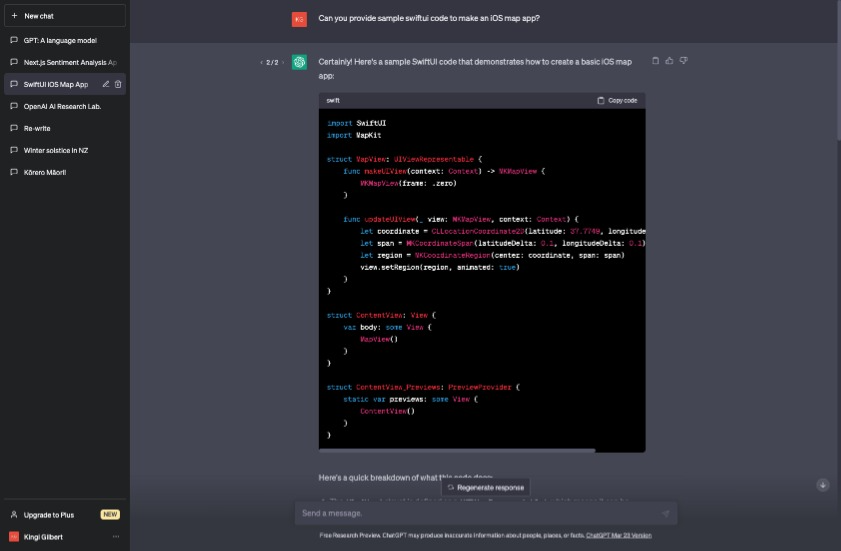Click the chat bubble icon beside Re-write
Screen dimensions: 841x551
click(14, 128)
